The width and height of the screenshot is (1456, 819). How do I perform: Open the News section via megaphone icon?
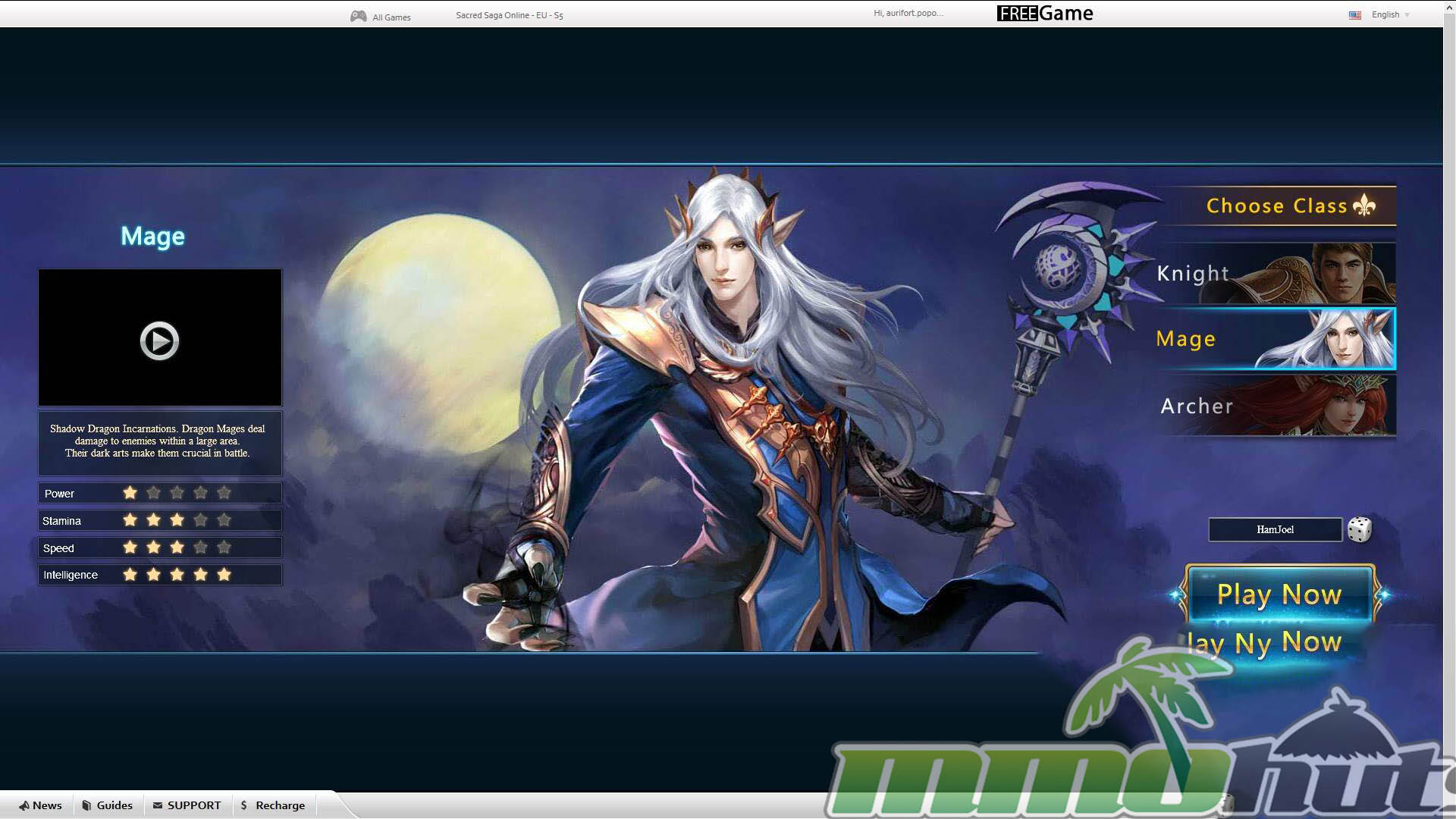25,805
